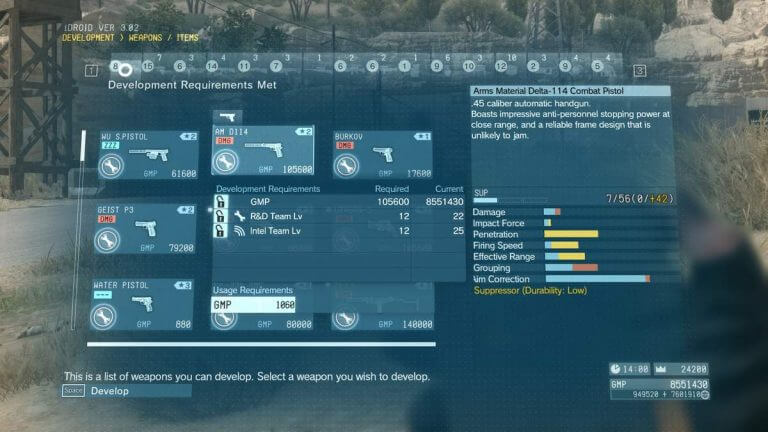
Task: Click the grade star badge on BURKOV
Action: coord(422,137)
